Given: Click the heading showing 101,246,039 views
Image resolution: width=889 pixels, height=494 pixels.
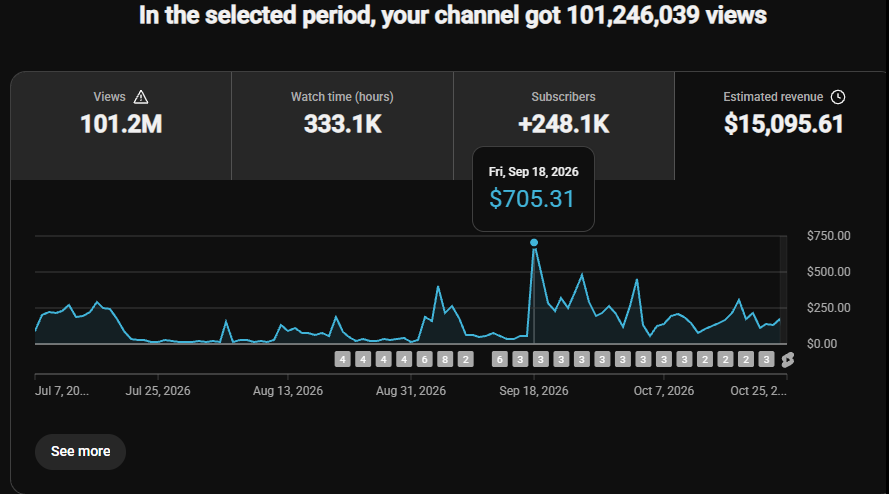Looking at the screenshot, I should [x=452, y=15].
